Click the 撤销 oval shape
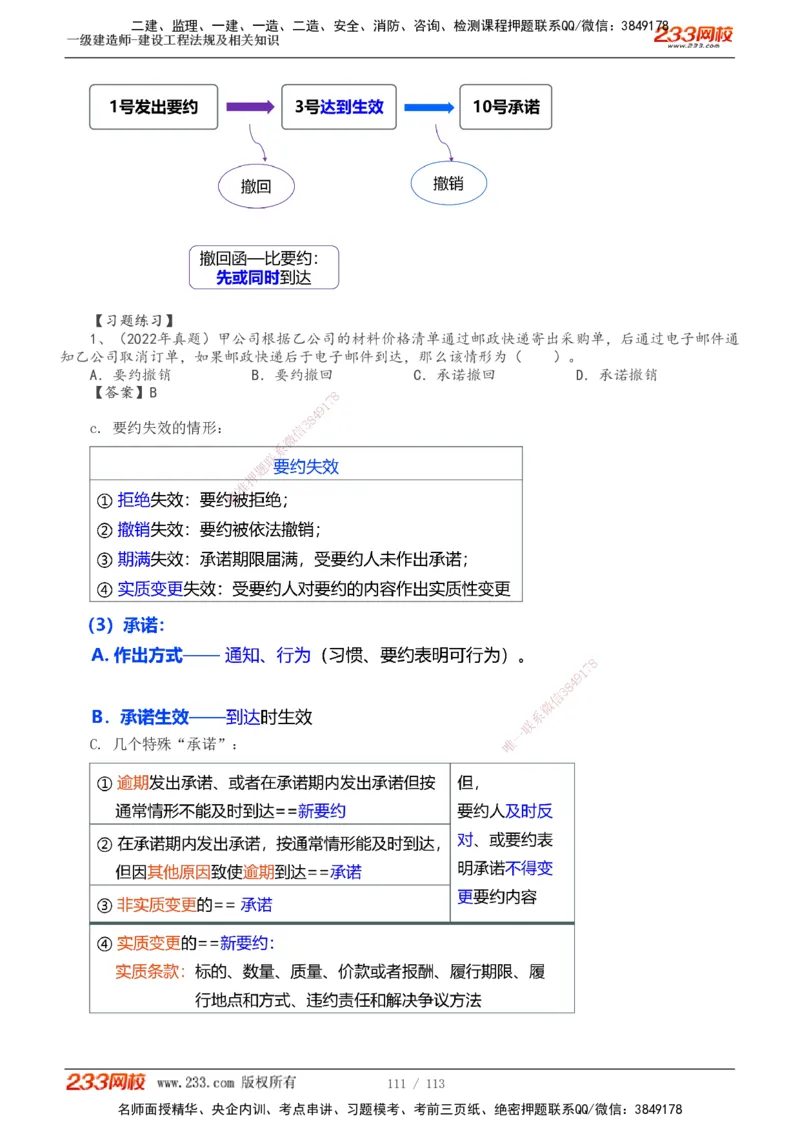The width and height of the screenshot is (800, 1132). tap(449, 184)
